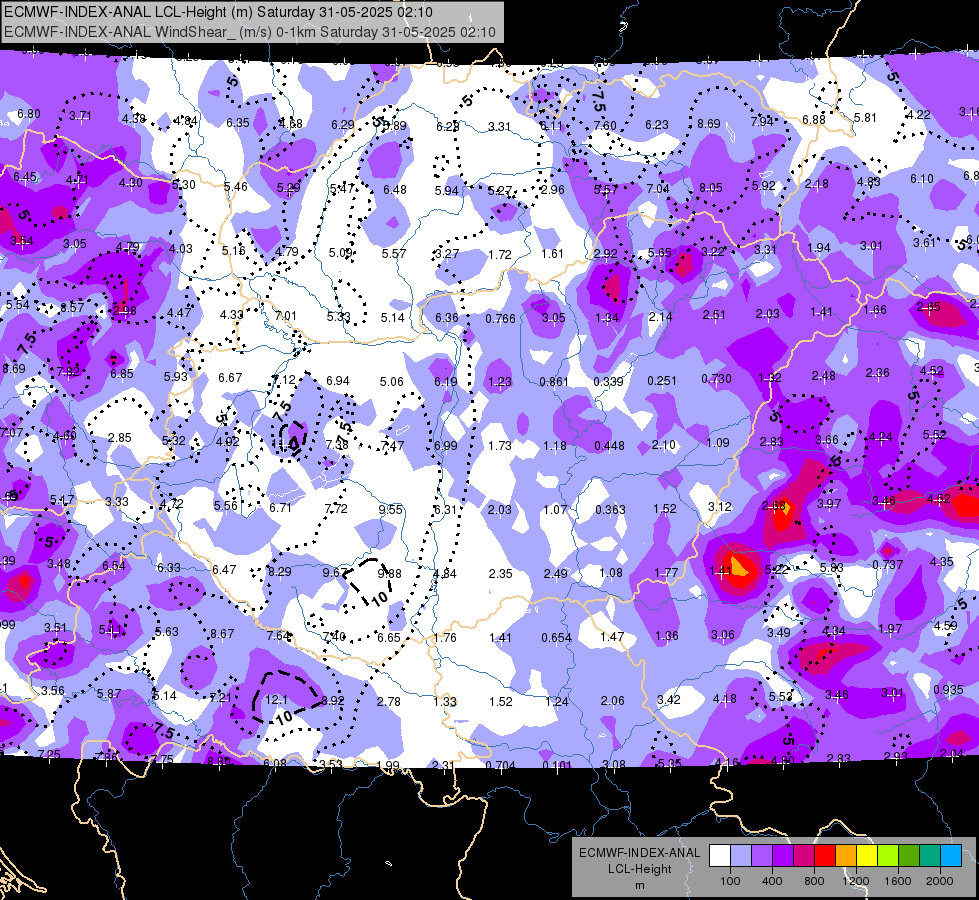Click the map value '7.60'
The height and width of the screenshot is (900, 979).
tap(605, 126)
